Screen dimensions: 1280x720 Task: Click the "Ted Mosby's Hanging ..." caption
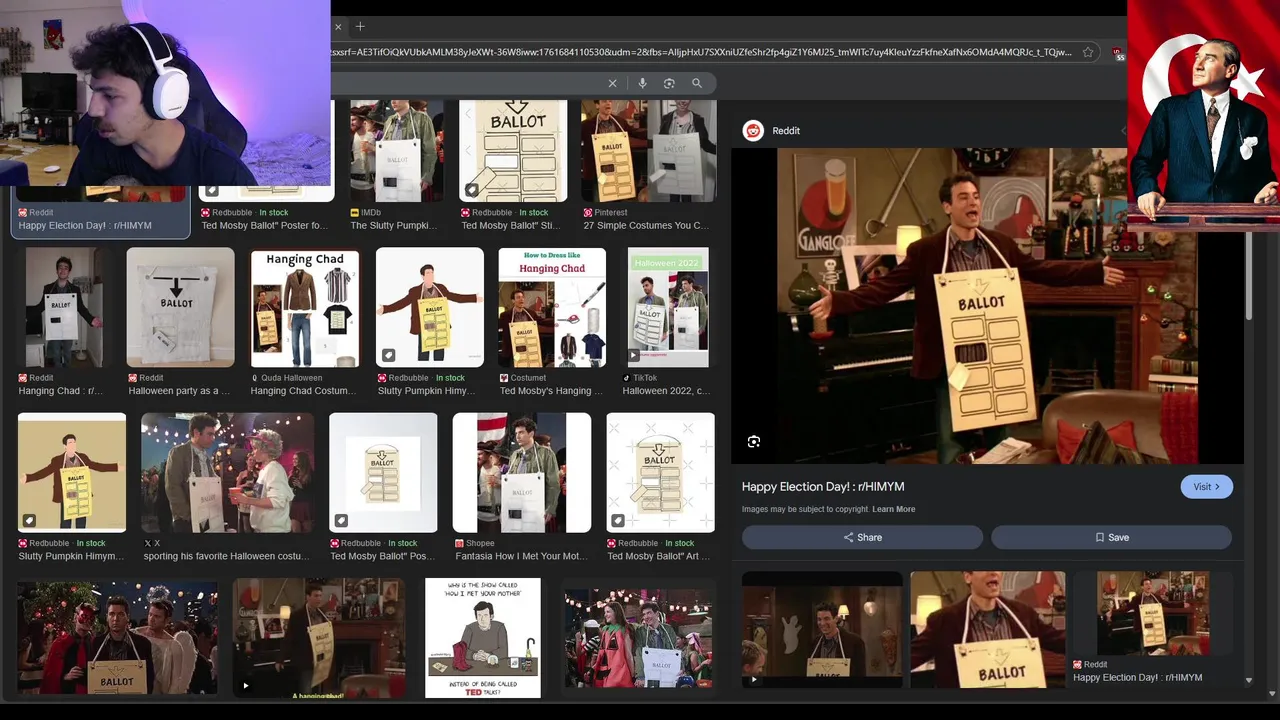551,391
